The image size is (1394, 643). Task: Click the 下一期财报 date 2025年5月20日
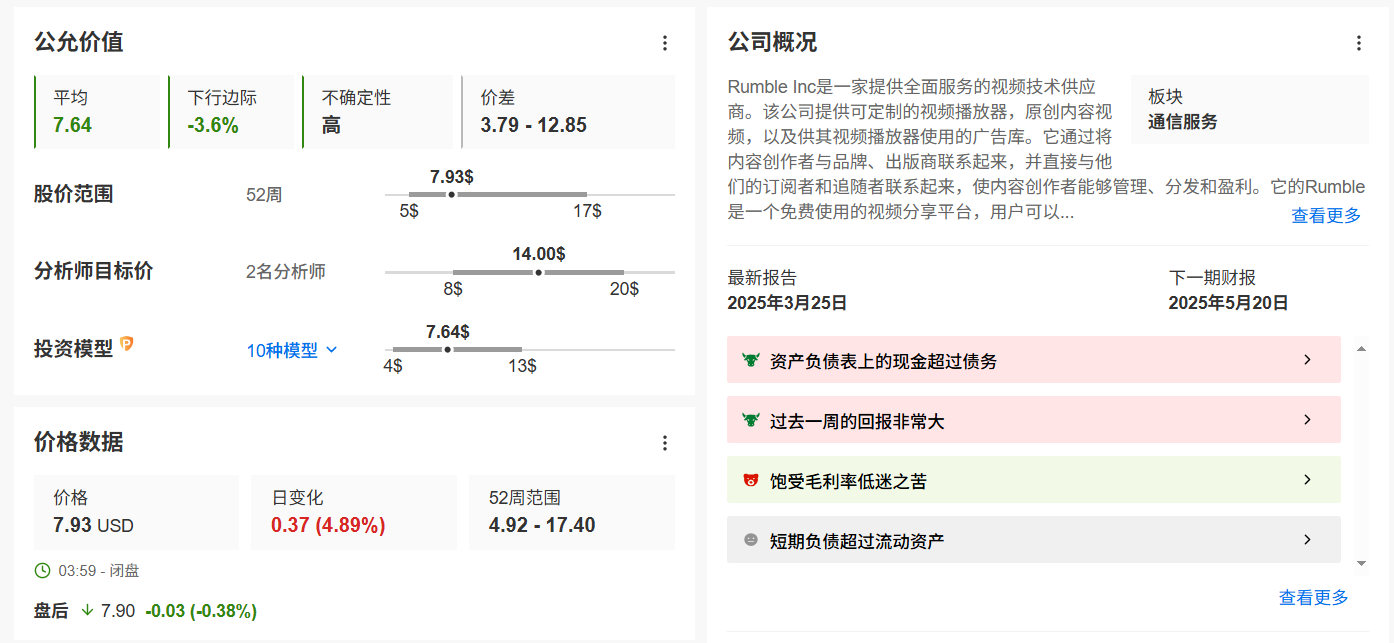pyautogui.click(x=1228, y=303)
